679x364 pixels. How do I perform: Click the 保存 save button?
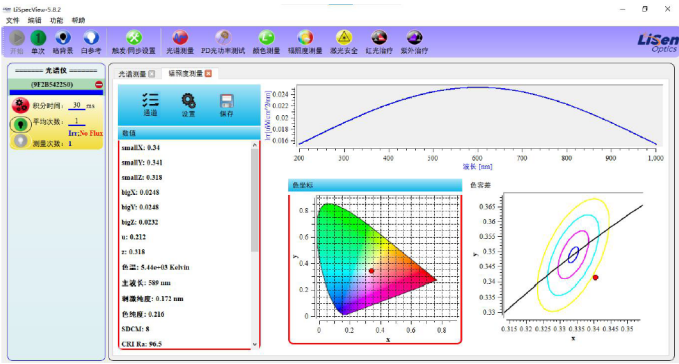coord(226,105)
